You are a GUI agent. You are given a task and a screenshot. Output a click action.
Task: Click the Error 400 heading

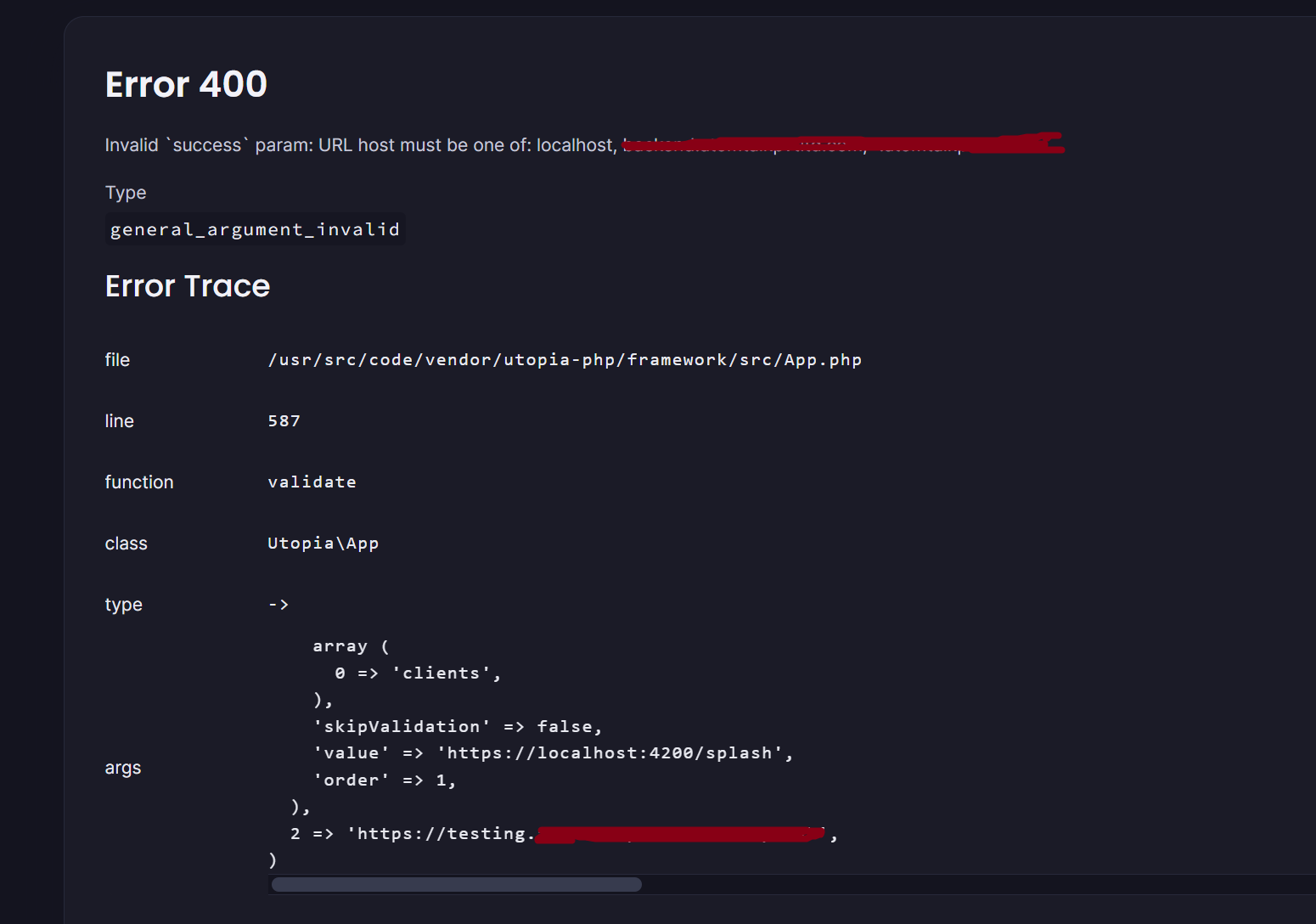point(185,84)
